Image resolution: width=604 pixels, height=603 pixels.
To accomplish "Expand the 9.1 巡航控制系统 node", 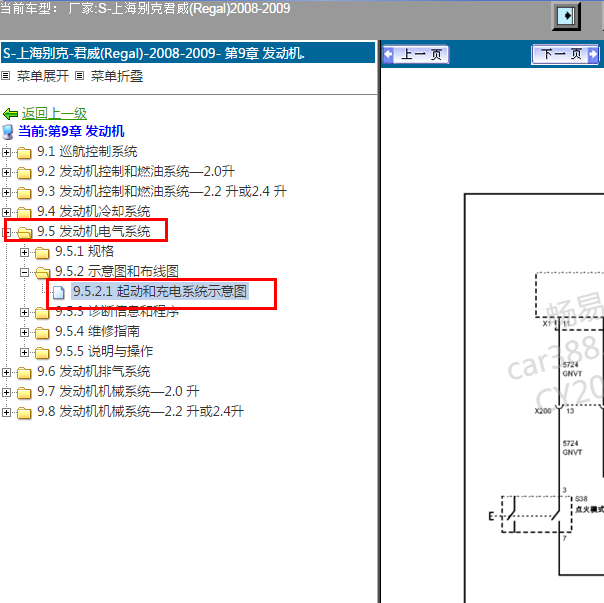I will point(6,152).
